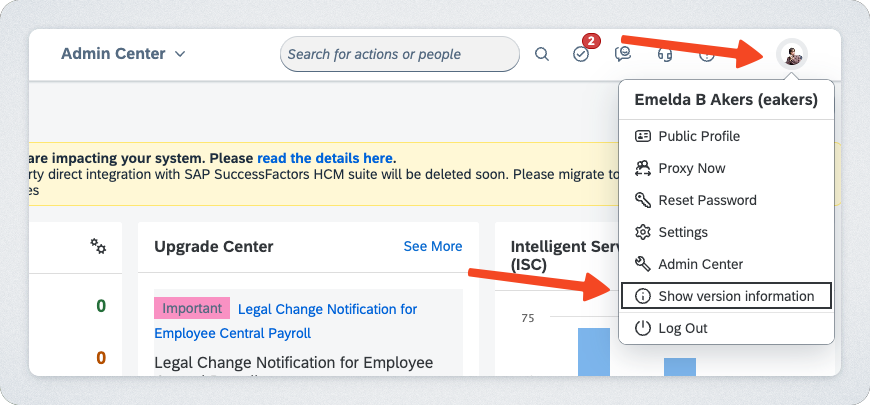Click the Reset Password key icon
Screen dimensions: 870x405
point(643,200)
